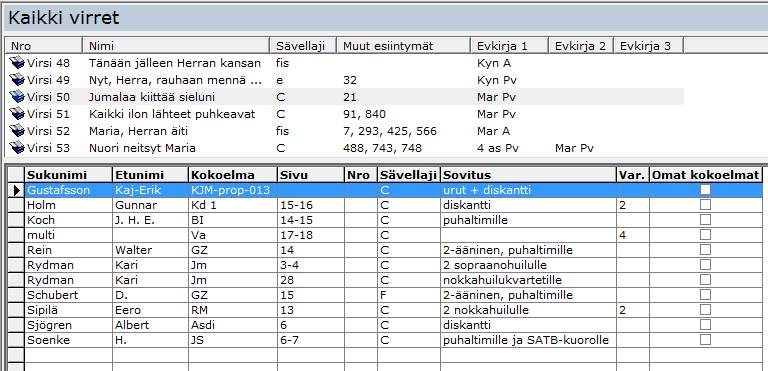Click the Omat kokoelmat column header
Viewport: 768px width, 371px height.
[x=706, y=175]
